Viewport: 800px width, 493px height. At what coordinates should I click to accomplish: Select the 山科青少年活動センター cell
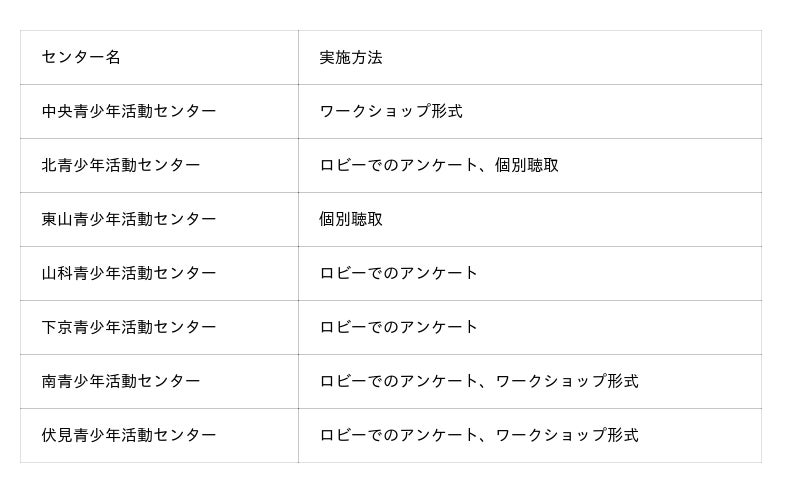[129, 273]
